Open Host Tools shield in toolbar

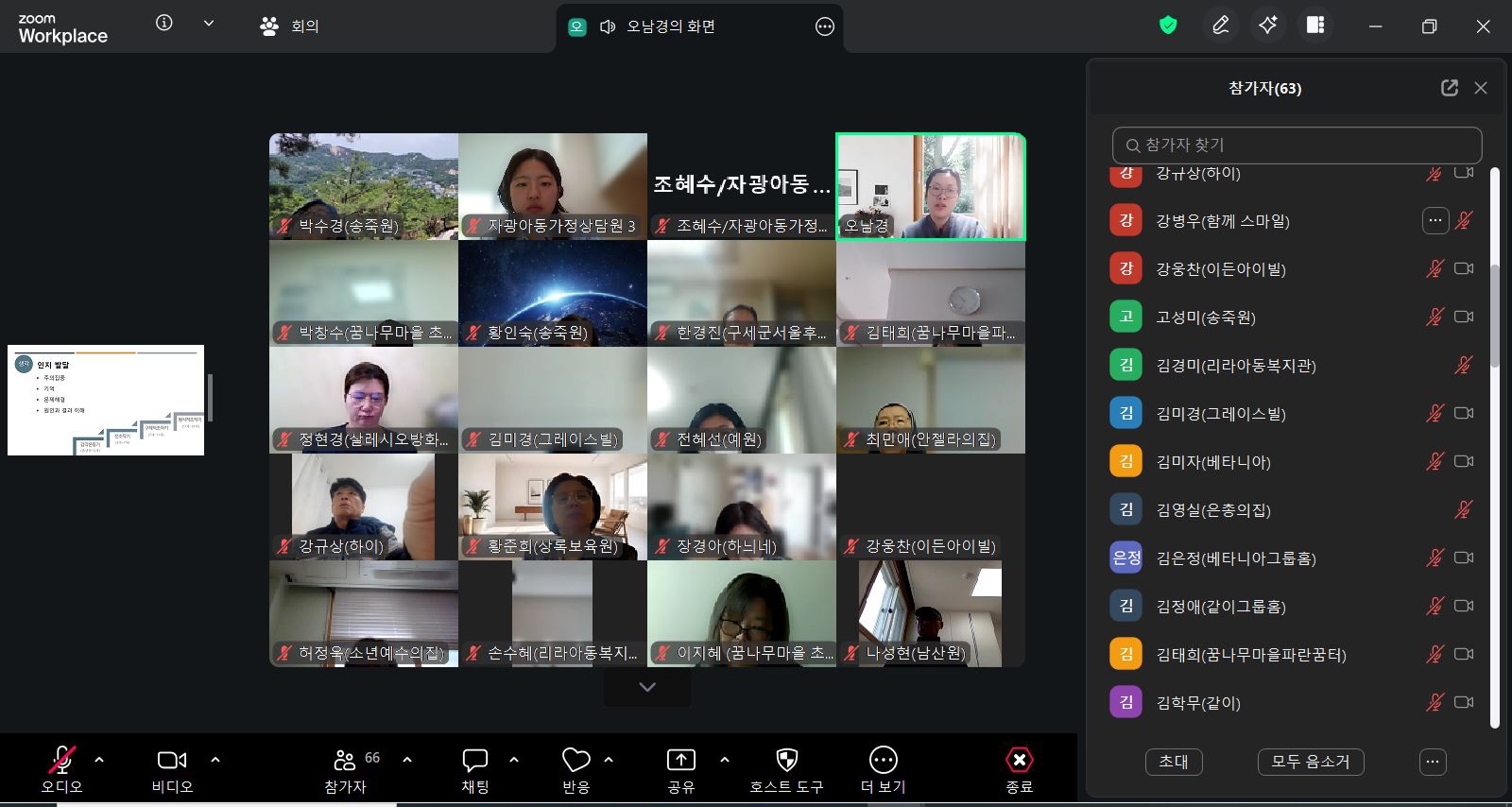coord(786,769)
